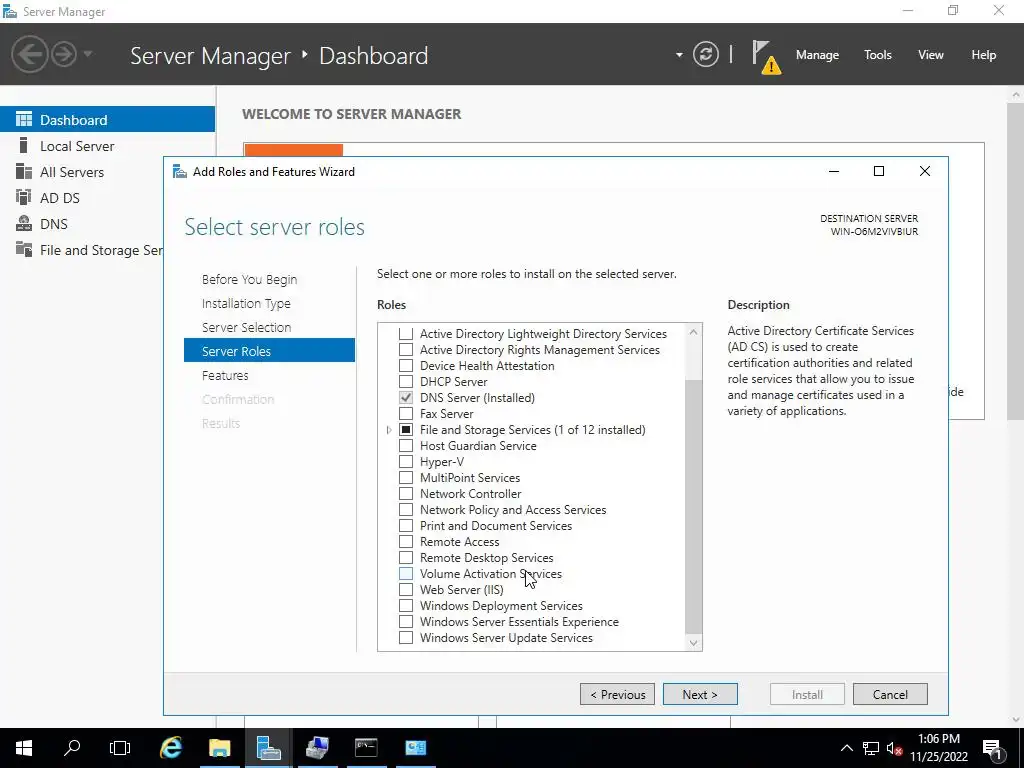
Task: Open Command Prompt taskbar icon
Action: 366,748
